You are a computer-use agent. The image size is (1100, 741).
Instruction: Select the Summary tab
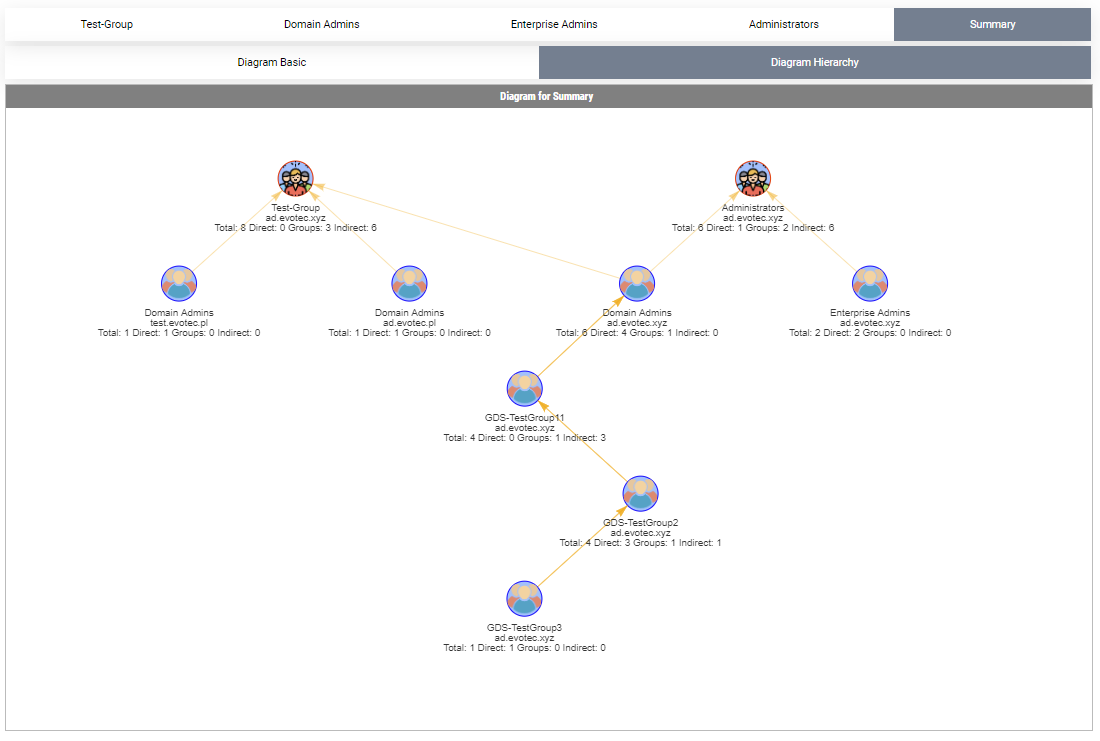[992, 24]
